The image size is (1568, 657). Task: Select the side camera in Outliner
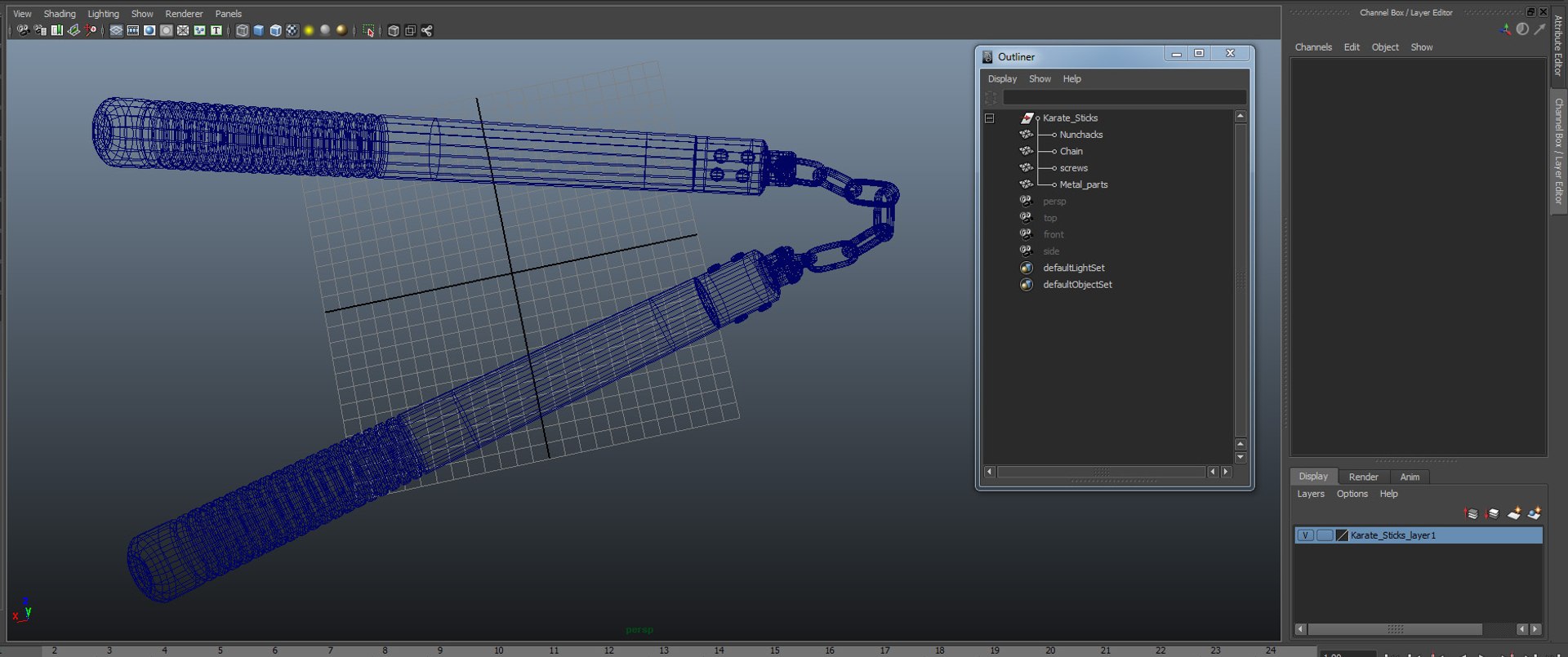(1050, 251)
